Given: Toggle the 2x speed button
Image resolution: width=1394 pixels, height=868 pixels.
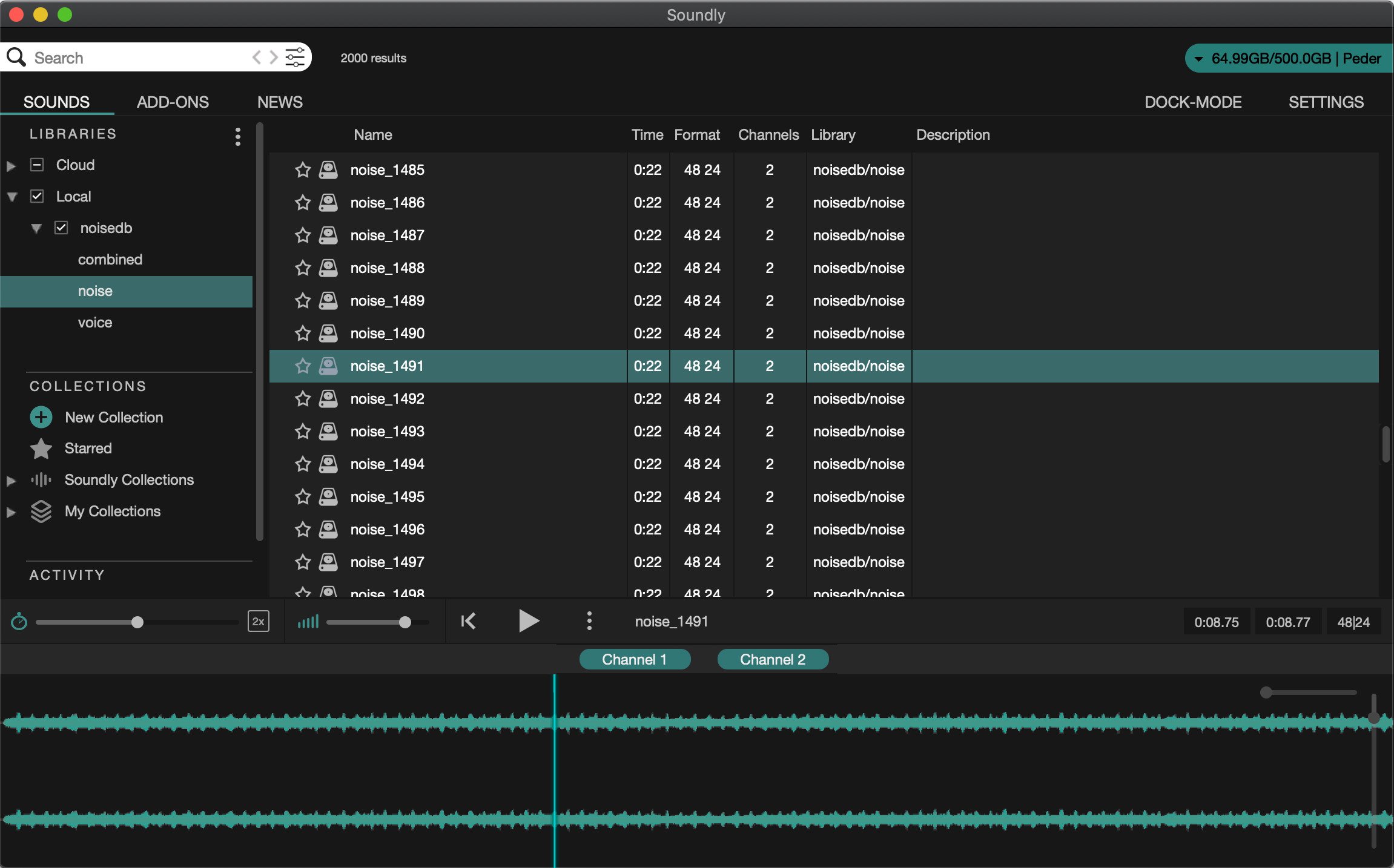Looking at the screenshot, I should (259, 621).
